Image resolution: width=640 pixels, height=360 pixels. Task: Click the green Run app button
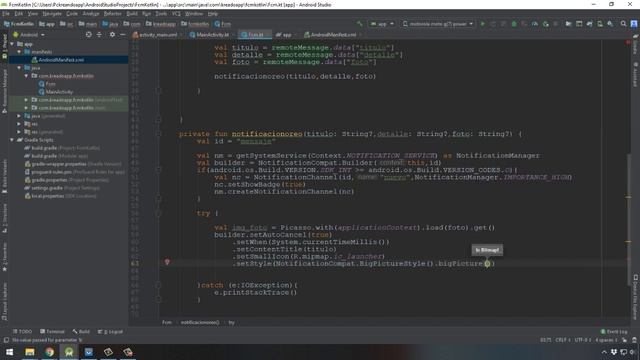pyautogui.click(x=482, y=24)
